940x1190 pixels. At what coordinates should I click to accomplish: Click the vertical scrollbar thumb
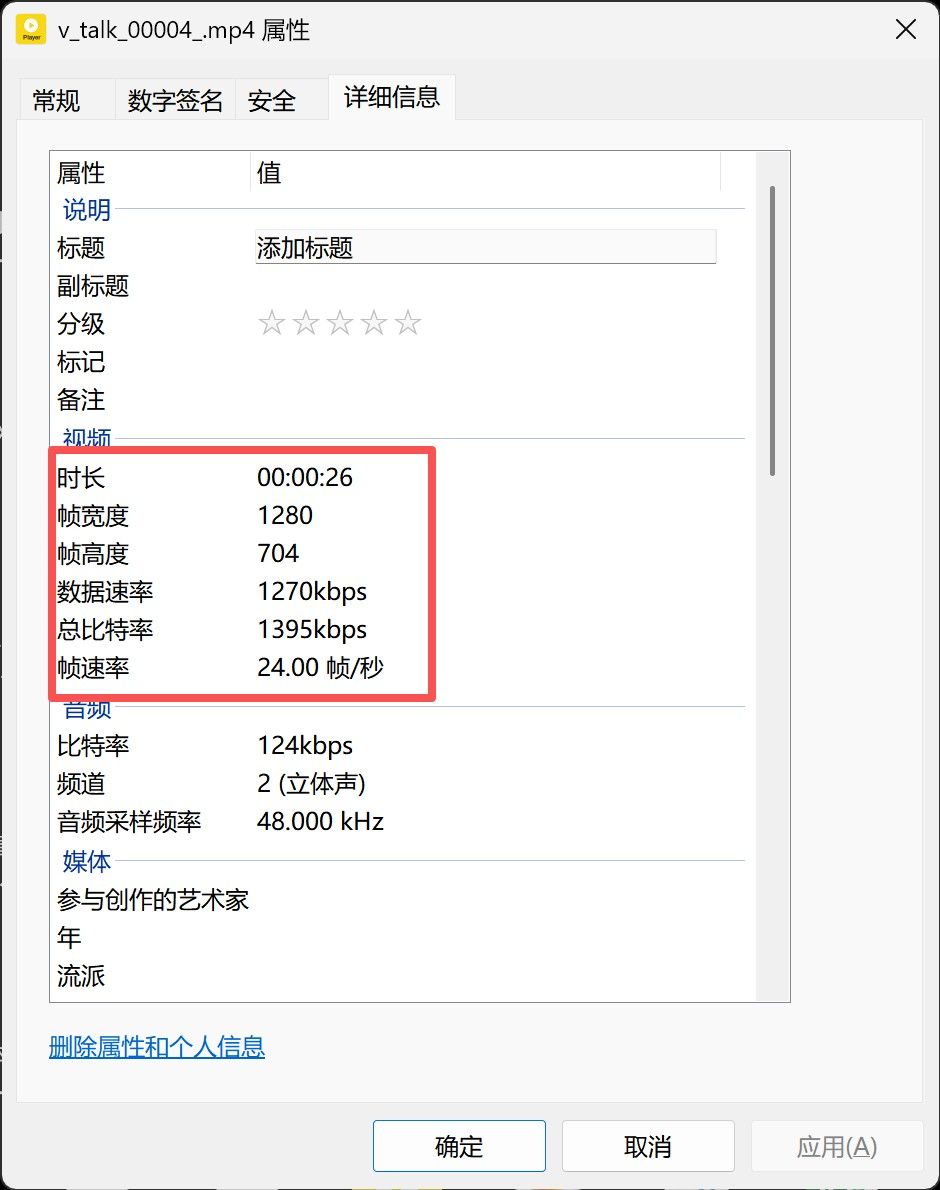772,330
